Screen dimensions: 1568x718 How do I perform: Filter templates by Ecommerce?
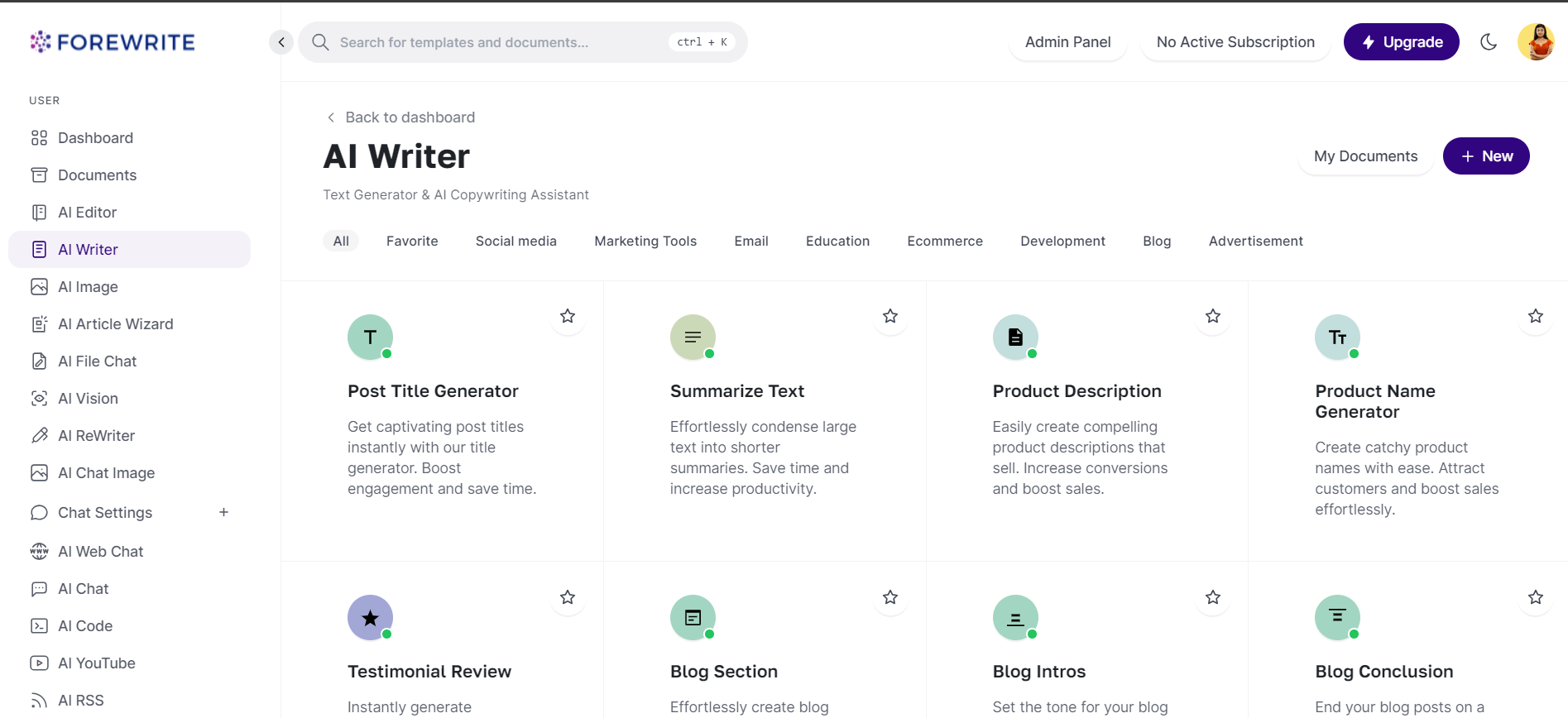point(945,241)
